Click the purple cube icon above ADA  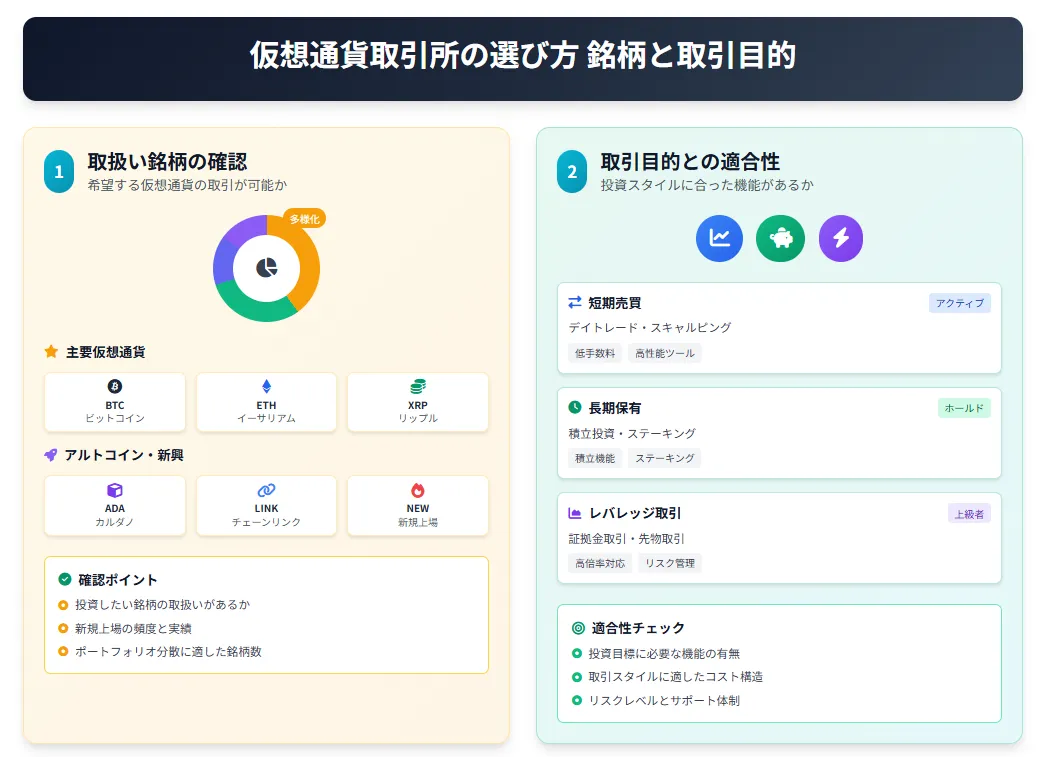[115, 490]
